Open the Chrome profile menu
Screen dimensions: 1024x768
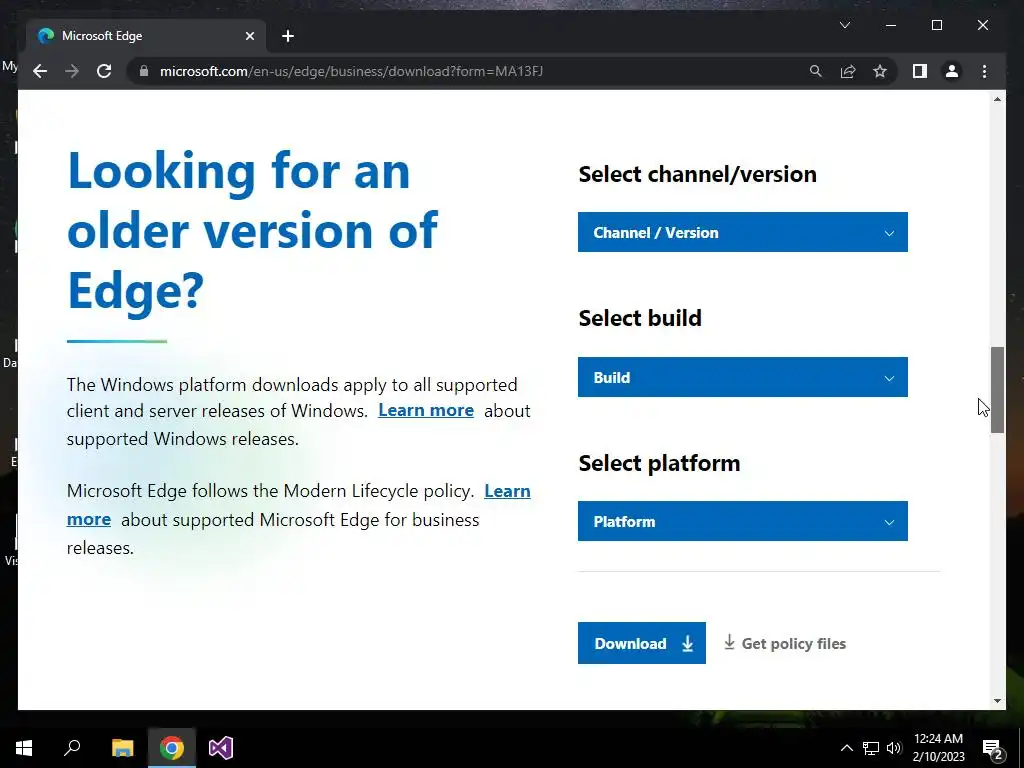tap(952, 71)
